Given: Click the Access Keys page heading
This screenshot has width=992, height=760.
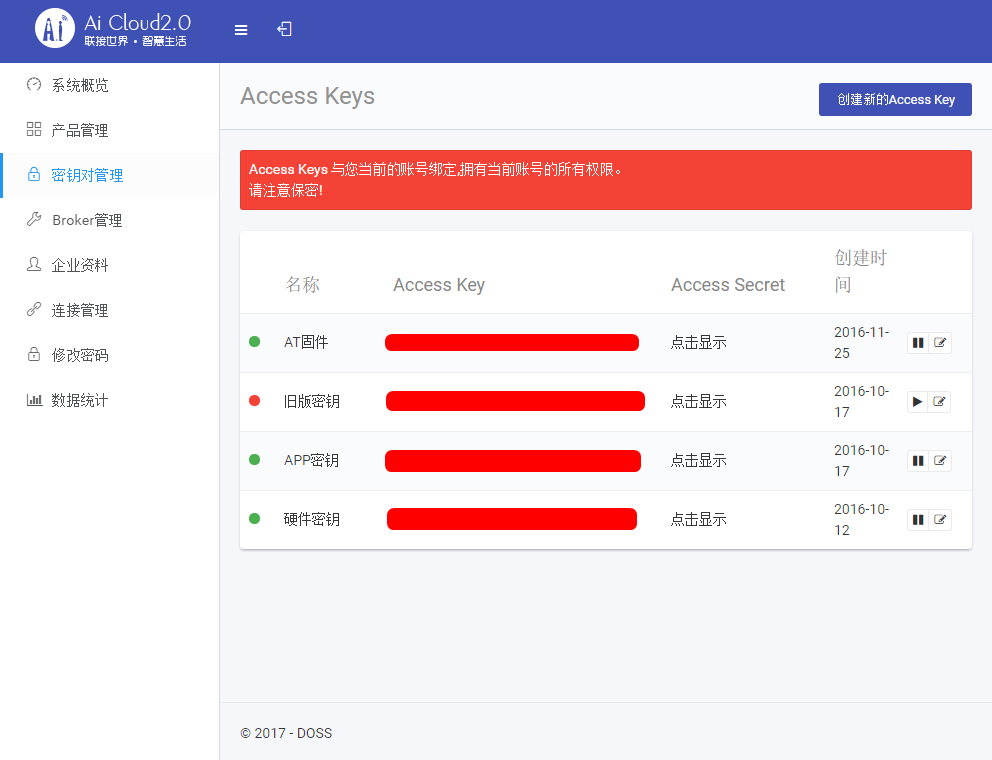Looking at the screenshot, I should pos(307,96).
